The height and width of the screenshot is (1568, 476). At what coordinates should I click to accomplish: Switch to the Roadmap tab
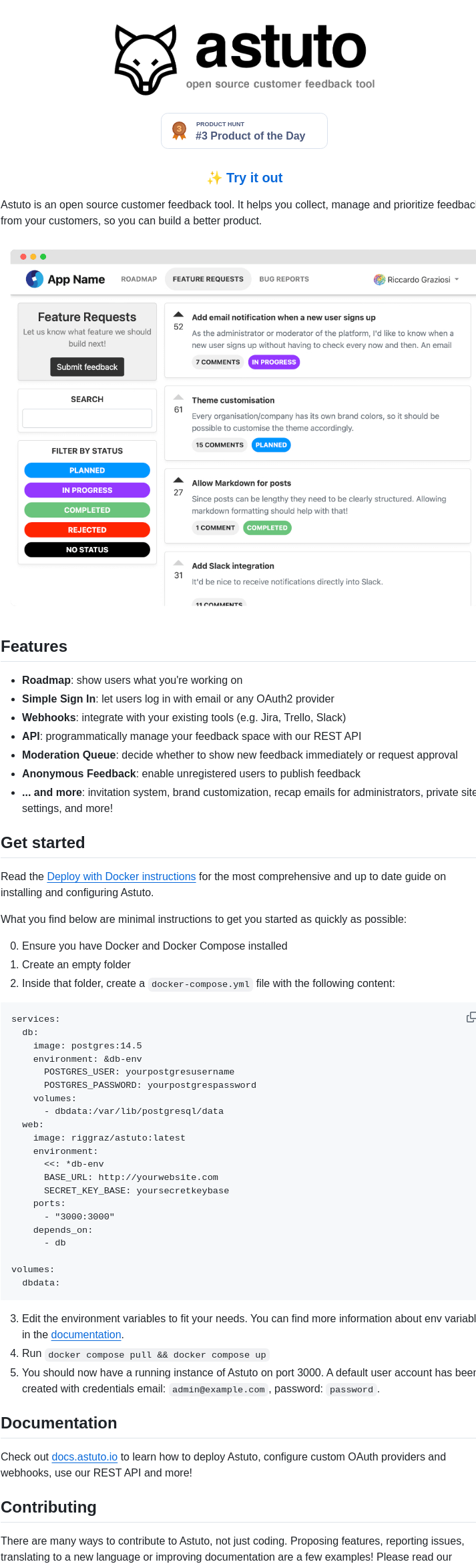point(139,279)
